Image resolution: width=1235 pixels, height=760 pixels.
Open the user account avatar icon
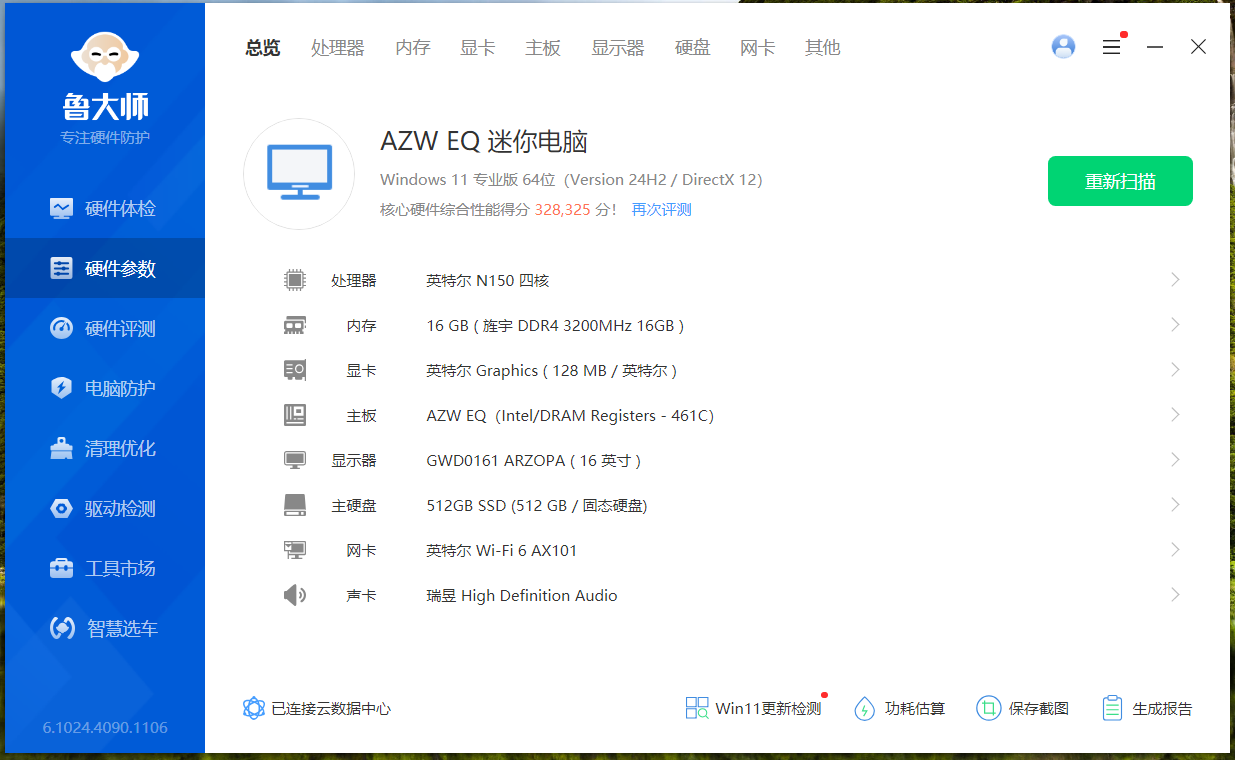pyautogui.click(x=1063, y=47)
